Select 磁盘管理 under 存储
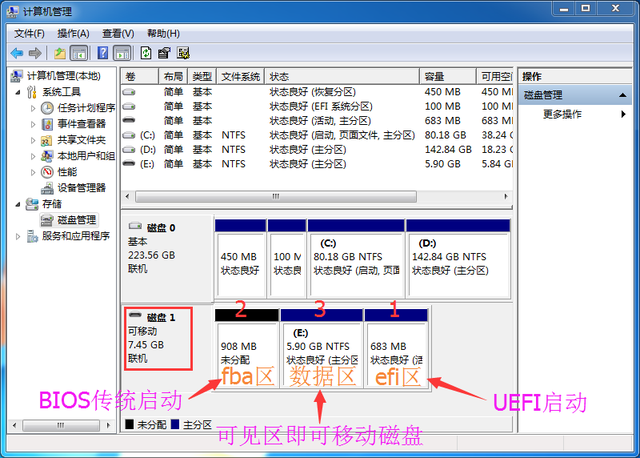Viewport: 640px width, 458px height. [x=76, y=220]
